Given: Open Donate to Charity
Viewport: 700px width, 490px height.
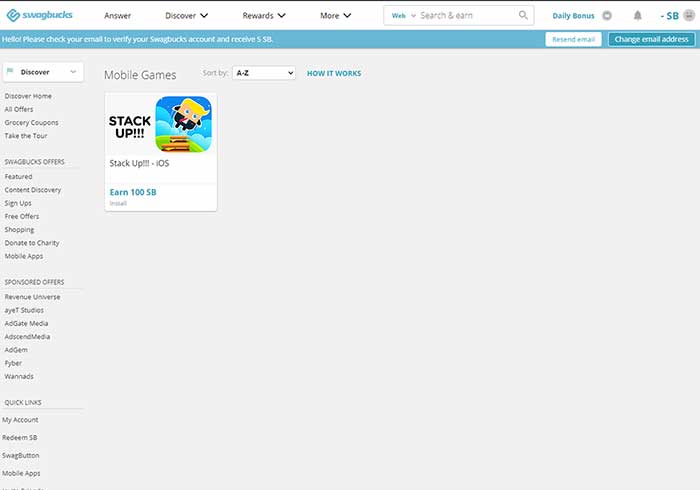Looking at the screenshot, I should pos(32,243).
